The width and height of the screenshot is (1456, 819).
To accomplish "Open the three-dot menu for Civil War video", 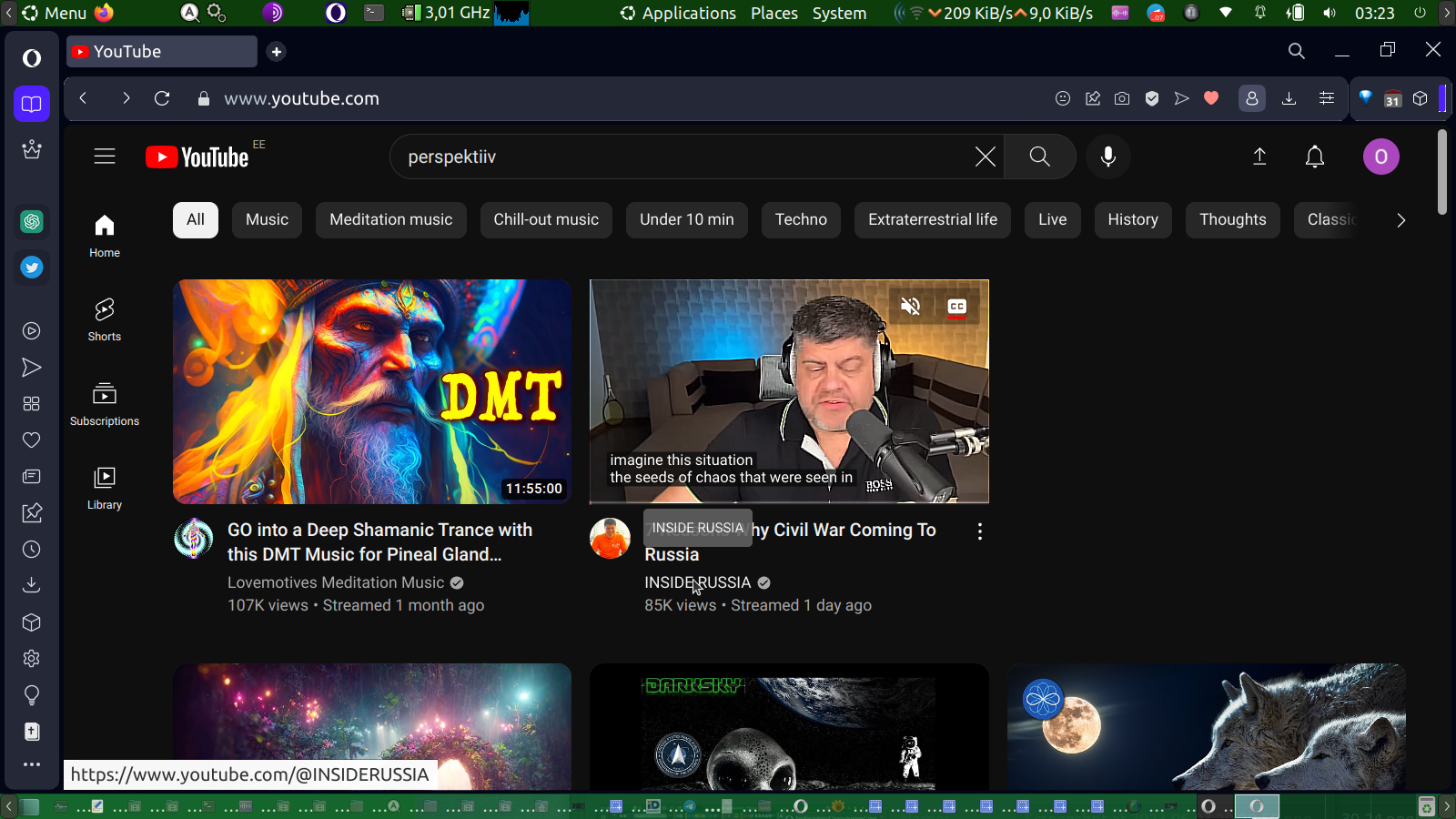I will click(979, 531).
